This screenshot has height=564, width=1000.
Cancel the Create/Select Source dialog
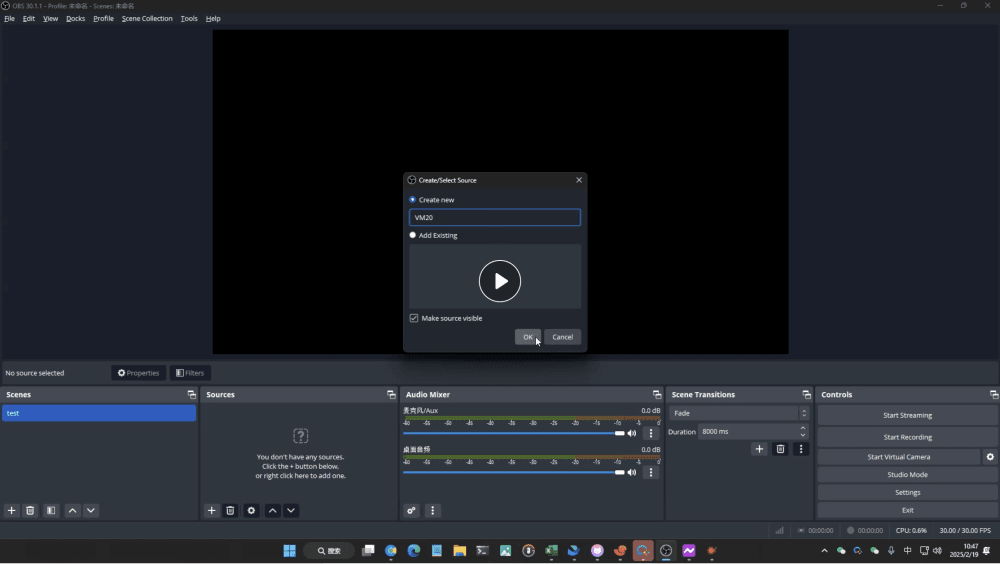[x=562, y=337]
